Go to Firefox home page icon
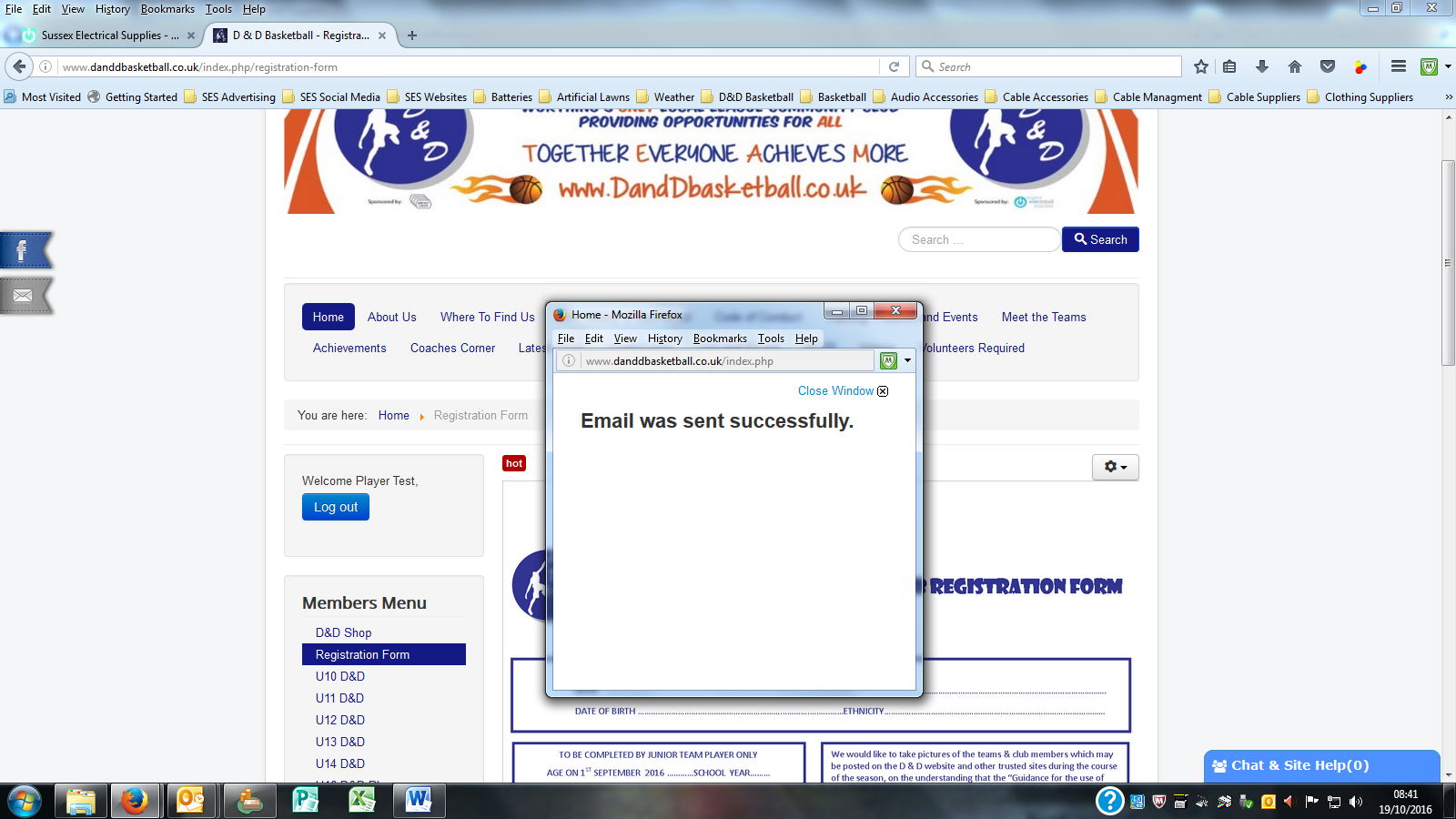1456x819 pixels. (1295, 66)
